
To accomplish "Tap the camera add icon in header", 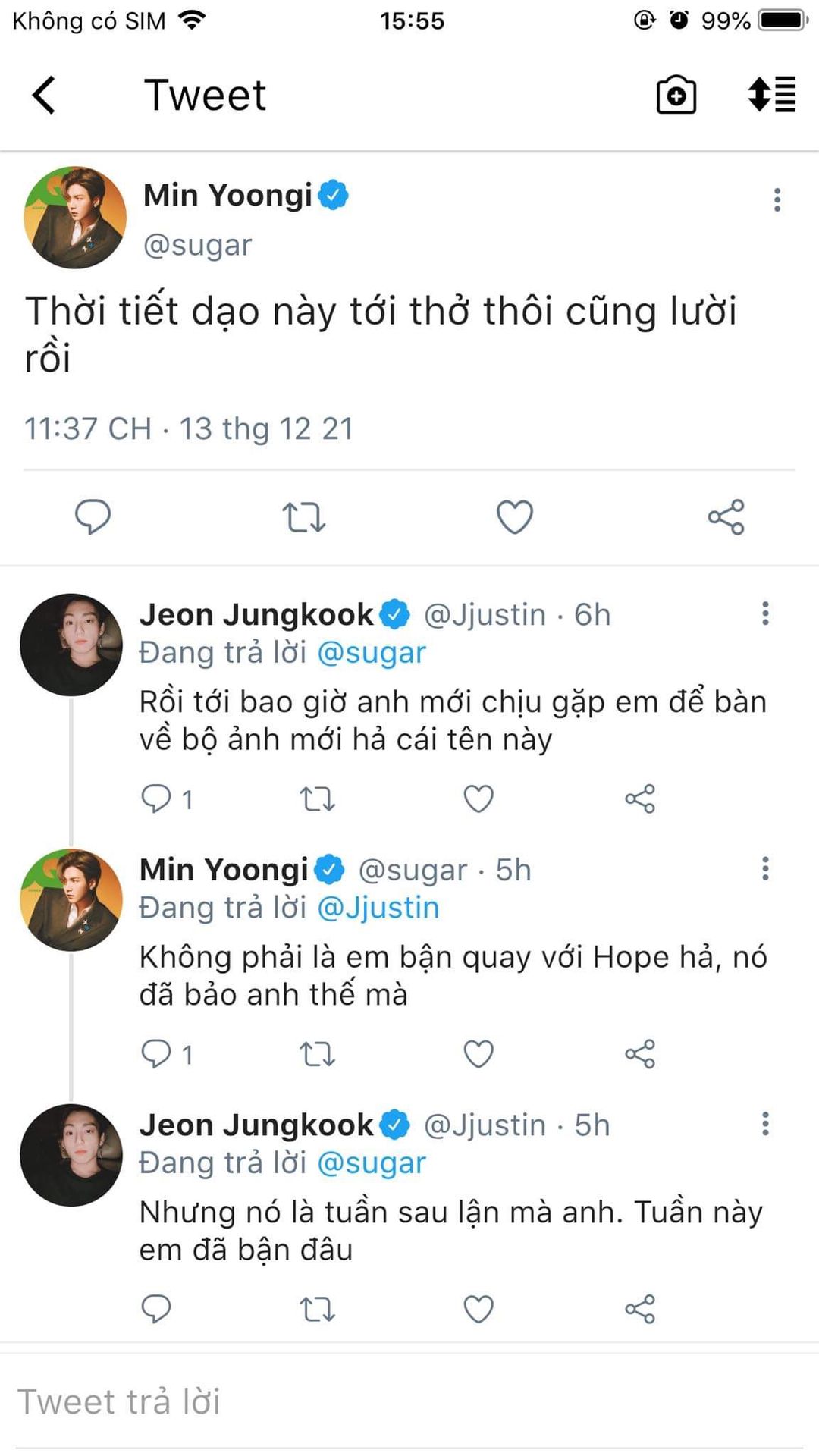I will (x=676, y=96).
